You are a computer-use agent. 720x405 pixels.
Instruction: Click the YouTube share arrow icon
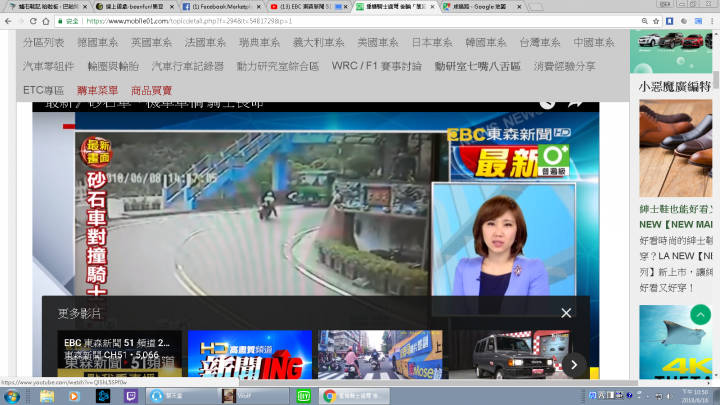pos(575,105)
